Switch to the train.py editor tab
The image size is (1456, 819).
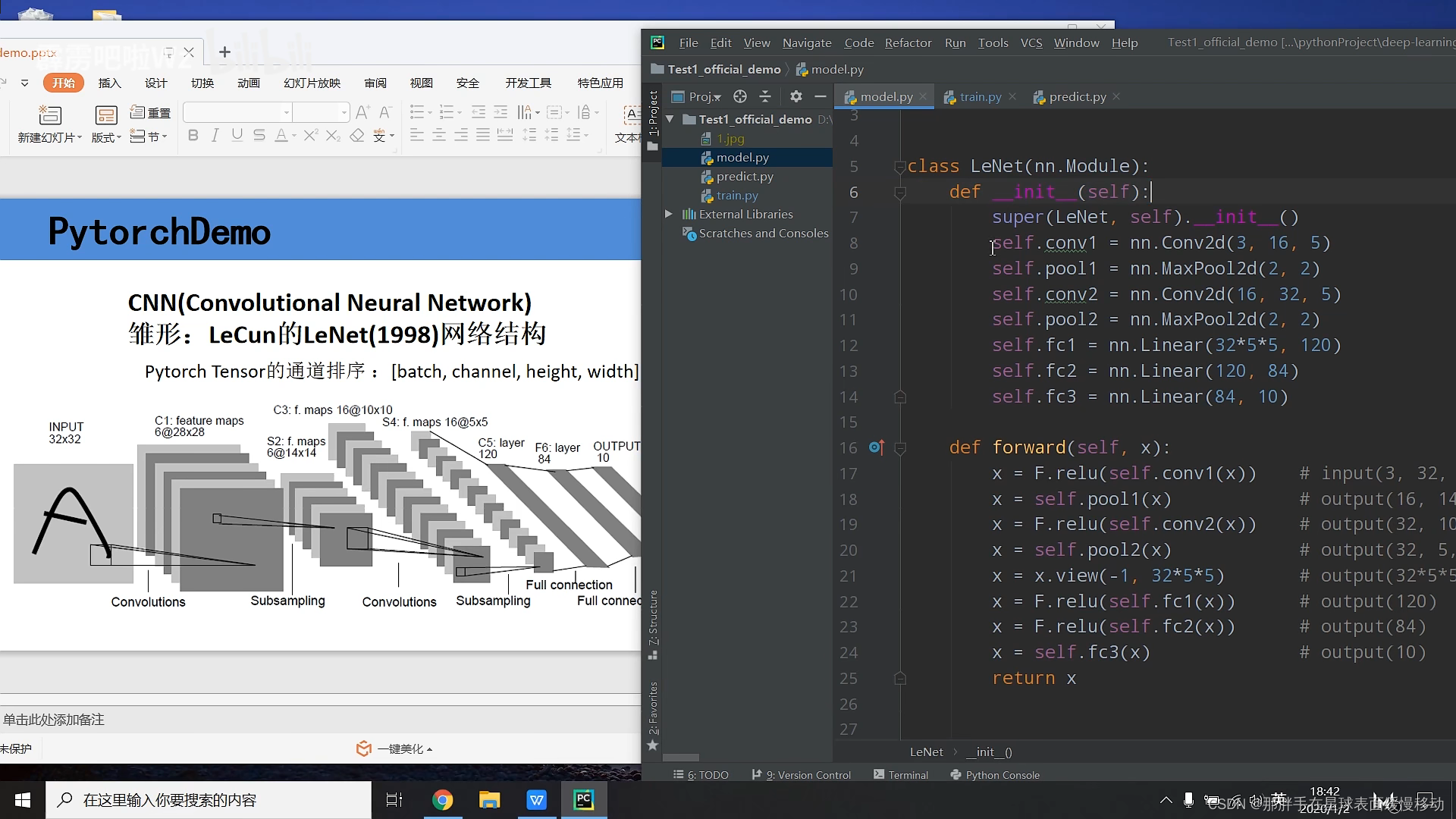click(981, 97)
